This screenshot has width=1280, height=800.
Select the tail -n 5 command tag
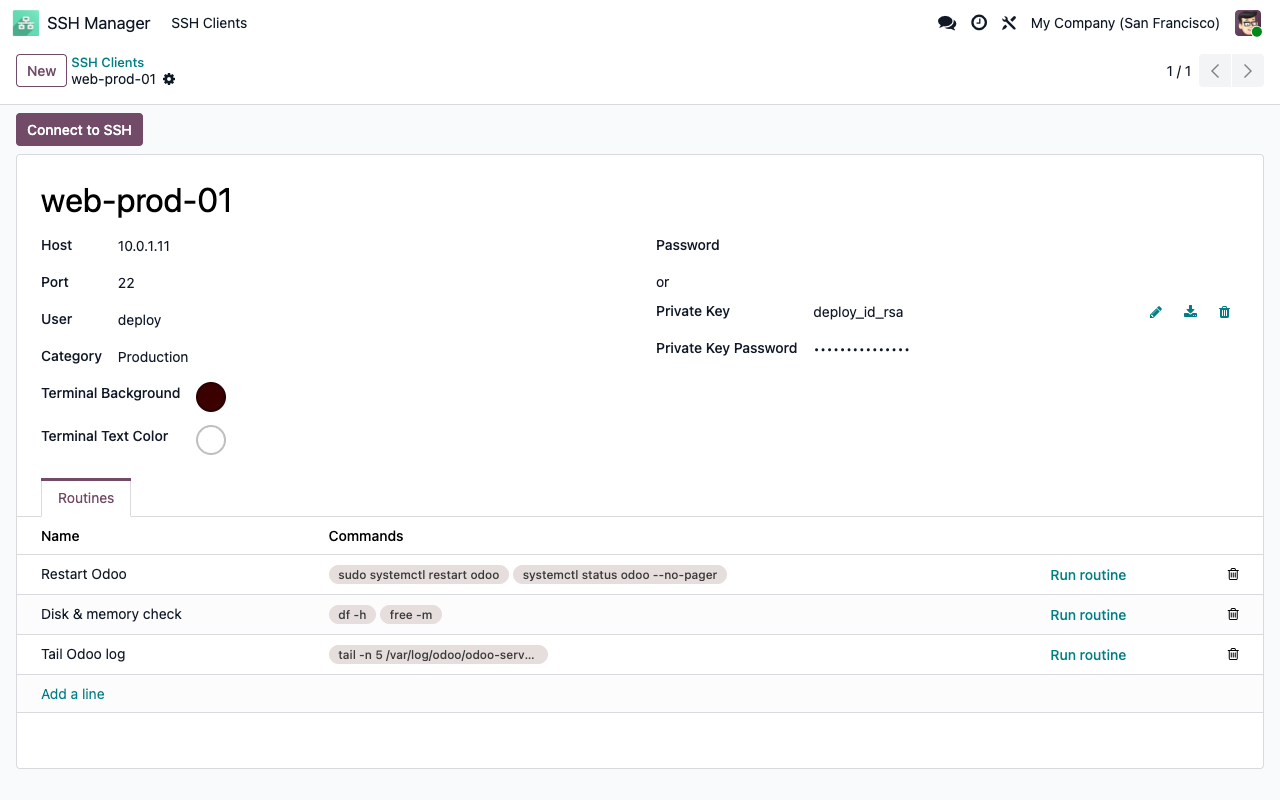[x=438, y=655]
